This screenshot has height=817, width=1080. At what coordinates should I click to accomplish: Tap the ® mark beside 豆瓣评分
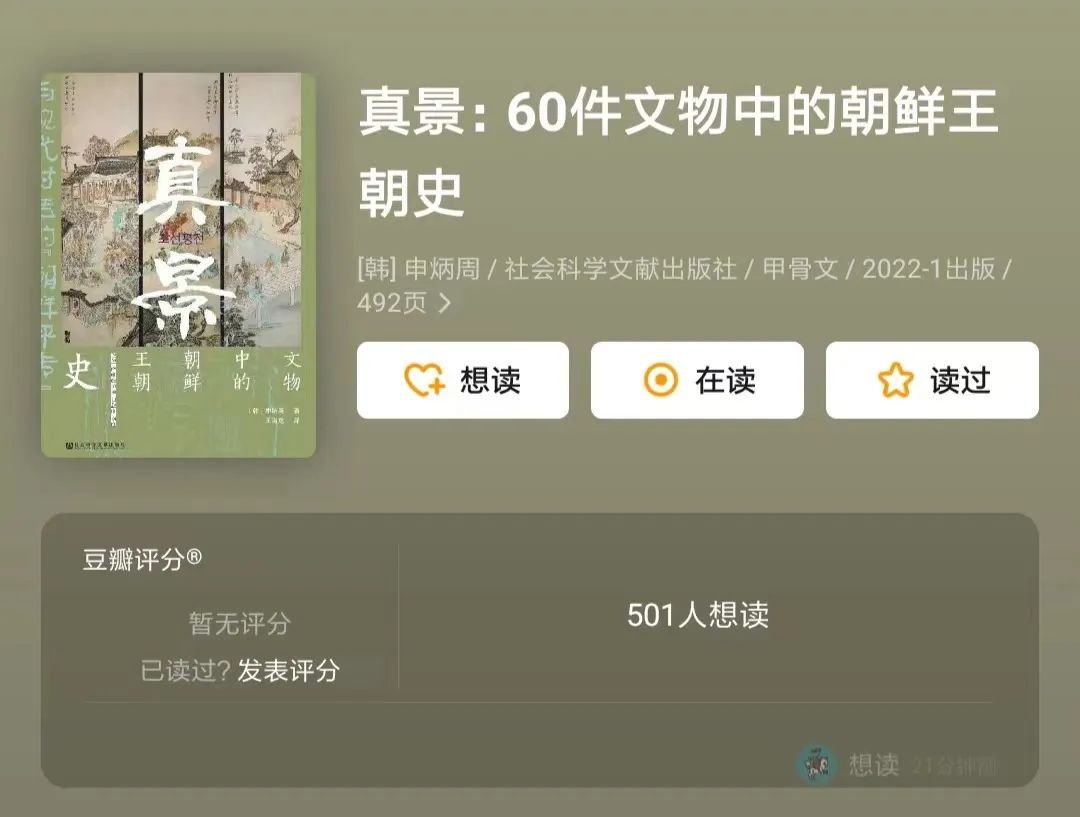[194, 557]
